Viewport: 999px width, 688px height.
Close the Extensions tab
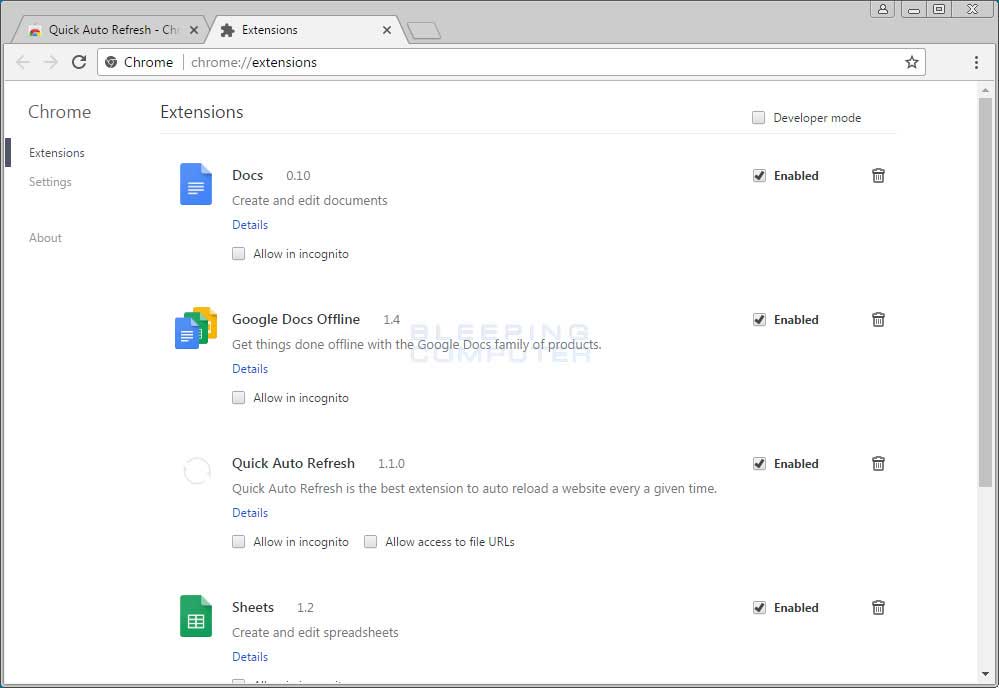[x=387, y=30]
